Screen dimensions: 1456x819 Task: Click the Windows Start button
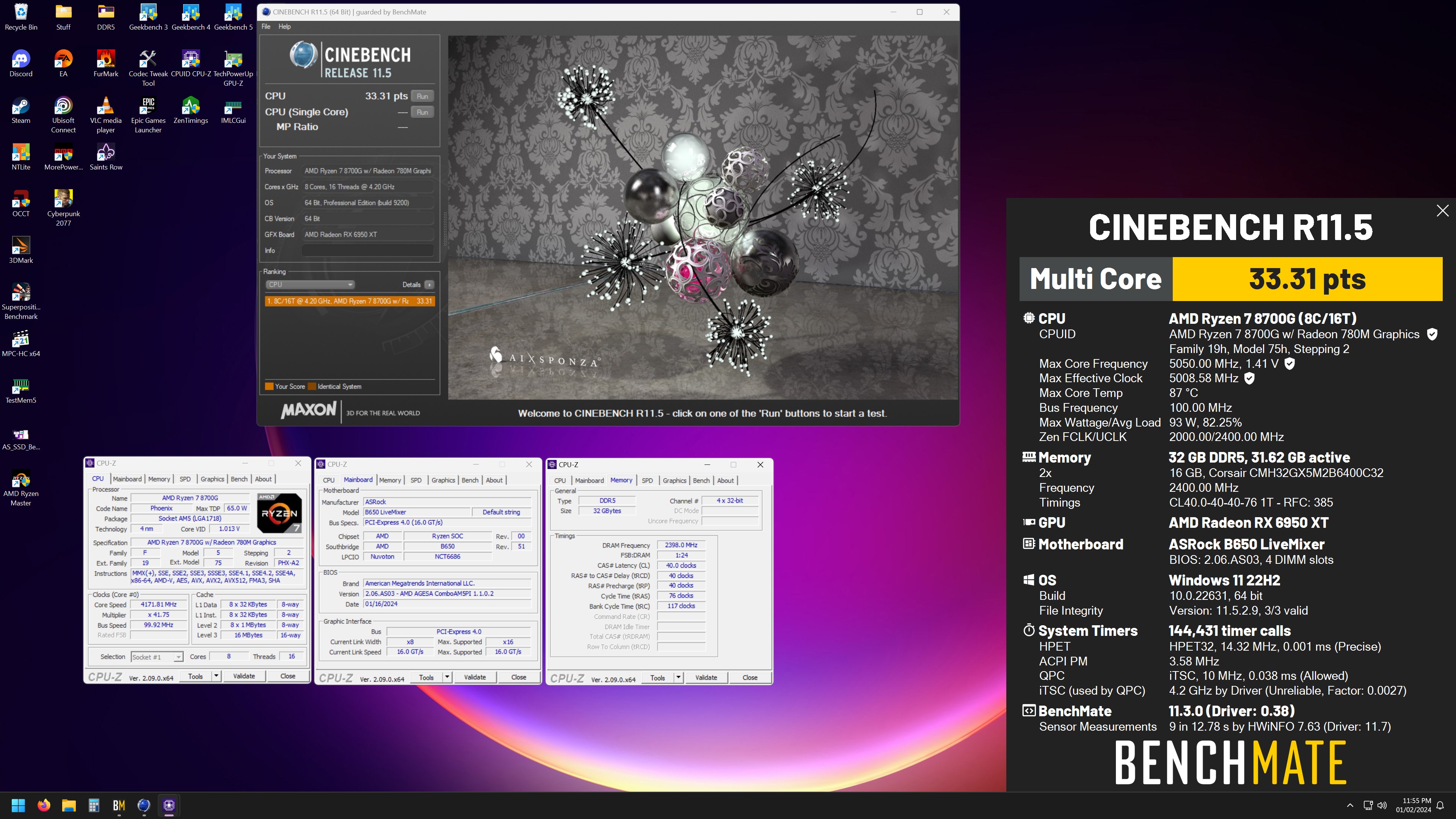tap(18, 805)
